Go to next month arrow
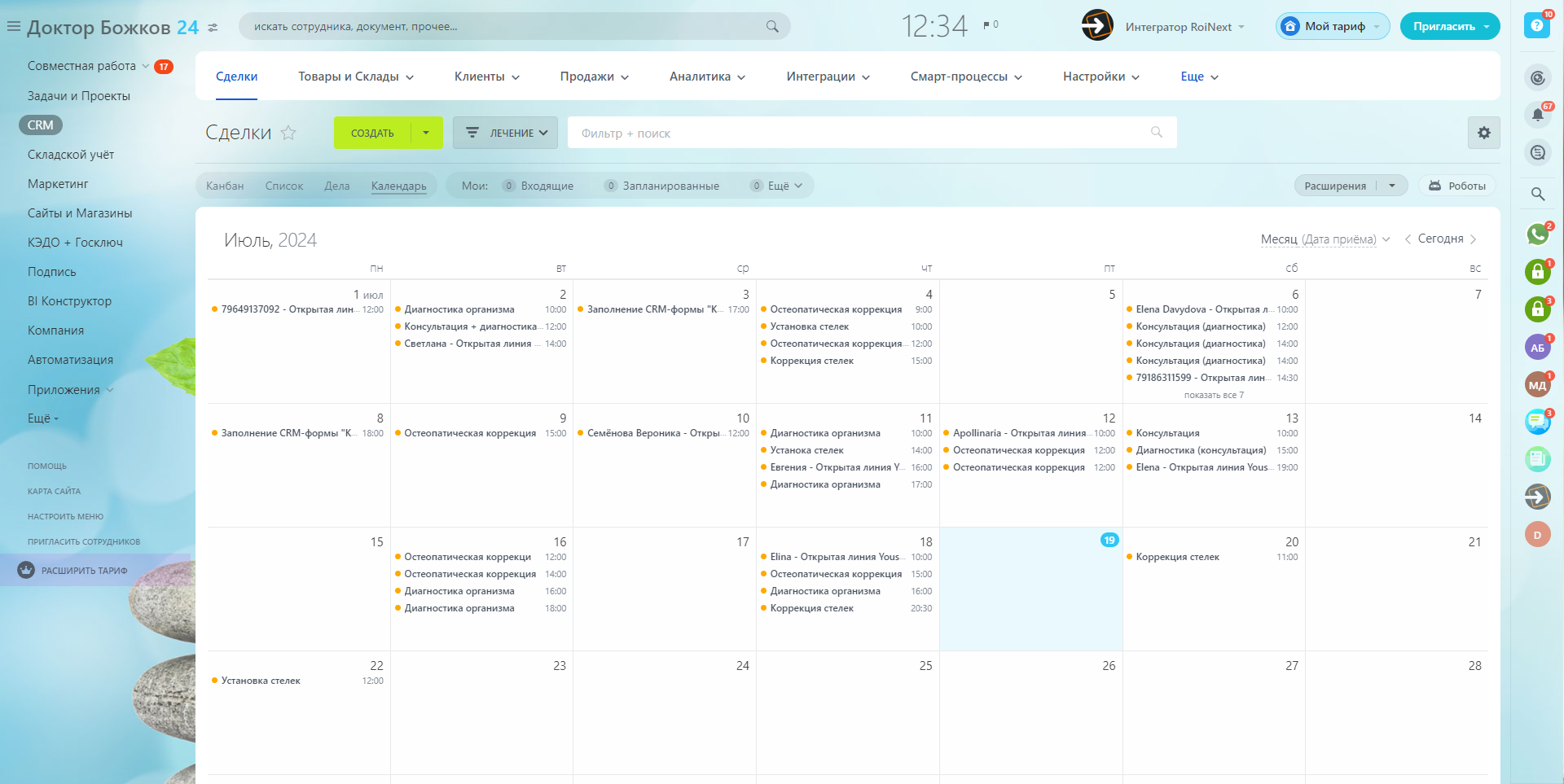This screenshot has width=1564, height=784. pyautogui.click(x=1473, y=239)
